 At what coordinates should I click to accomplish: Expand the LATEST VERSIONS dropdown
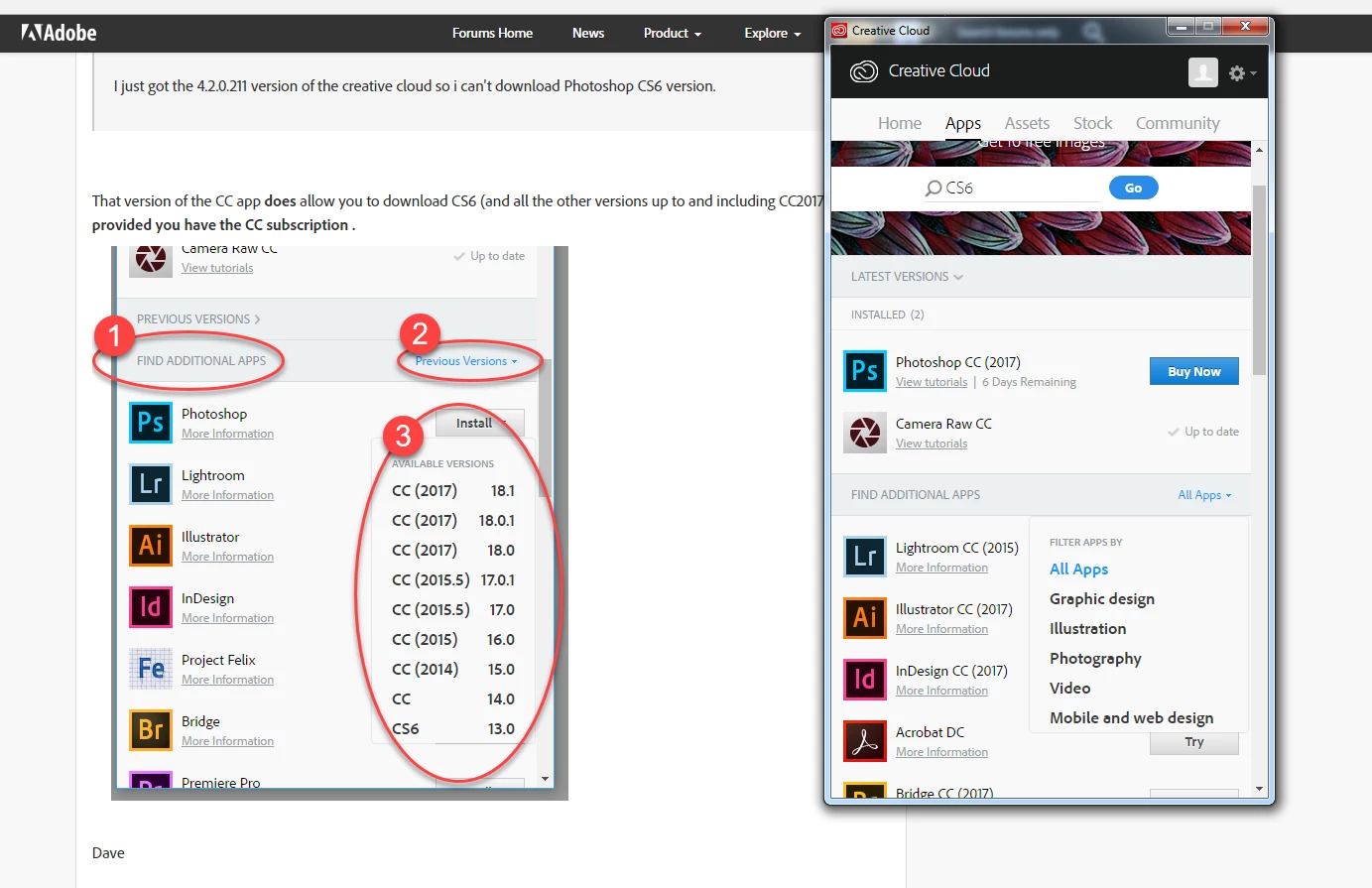tap(907, 277)
